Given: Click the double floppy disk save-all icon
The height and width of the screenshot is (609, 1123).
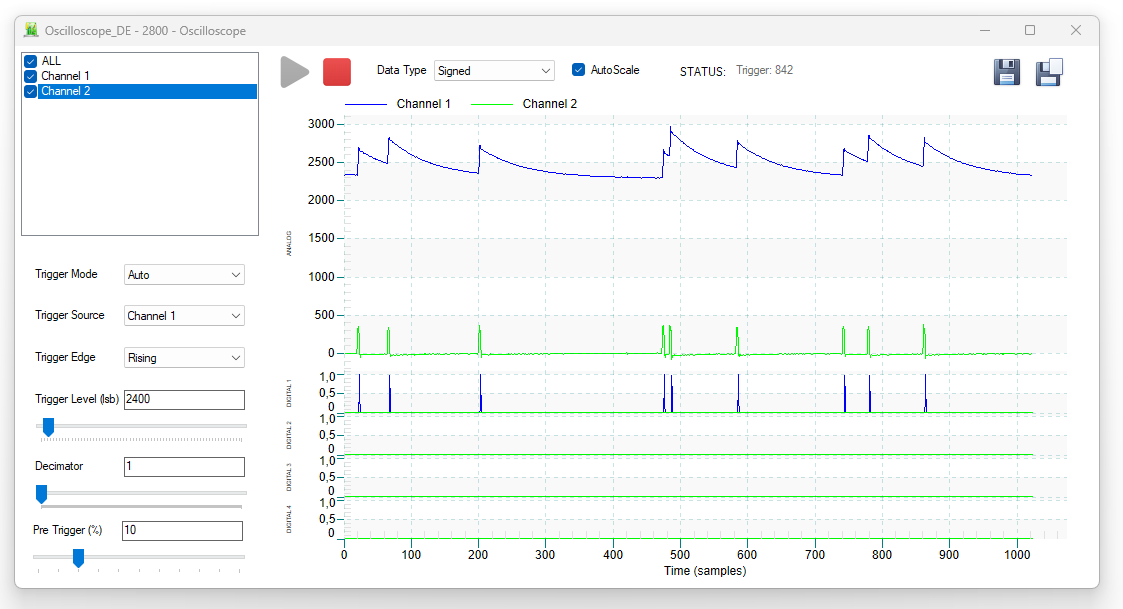Looking at the screenshot, I should click(x=1049, y=72).
